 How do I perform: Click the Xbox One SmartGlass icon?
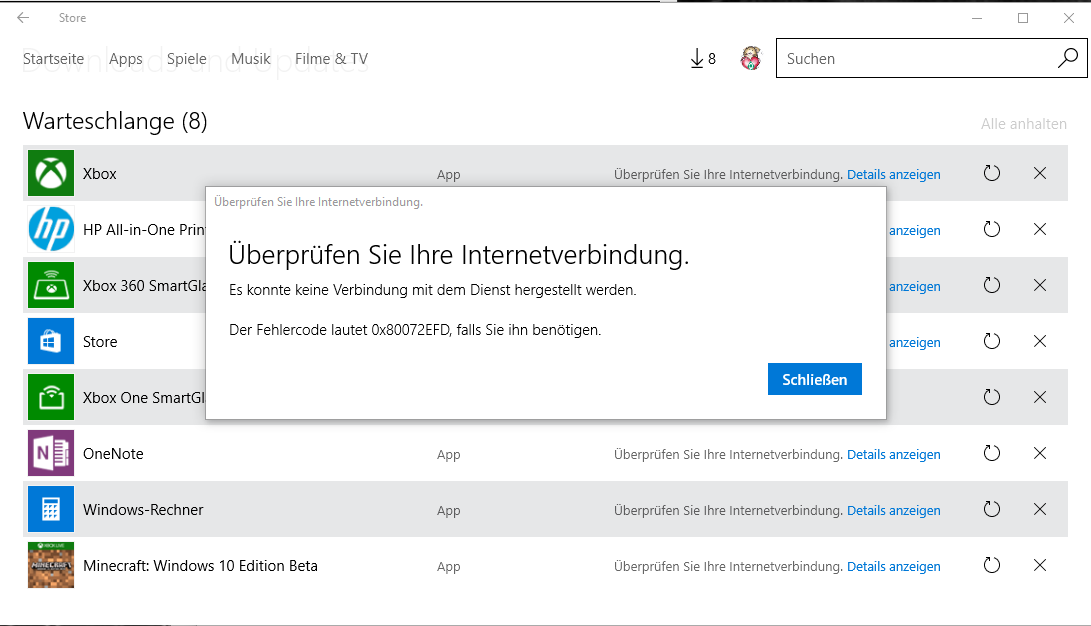pyautogui.click(x=51, y=397)
